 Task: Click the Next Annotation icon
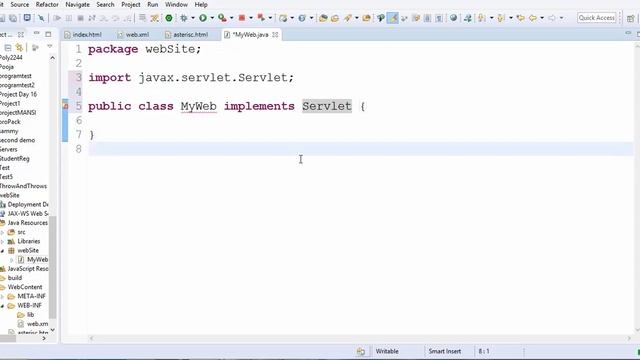click(x=482, y=18)
